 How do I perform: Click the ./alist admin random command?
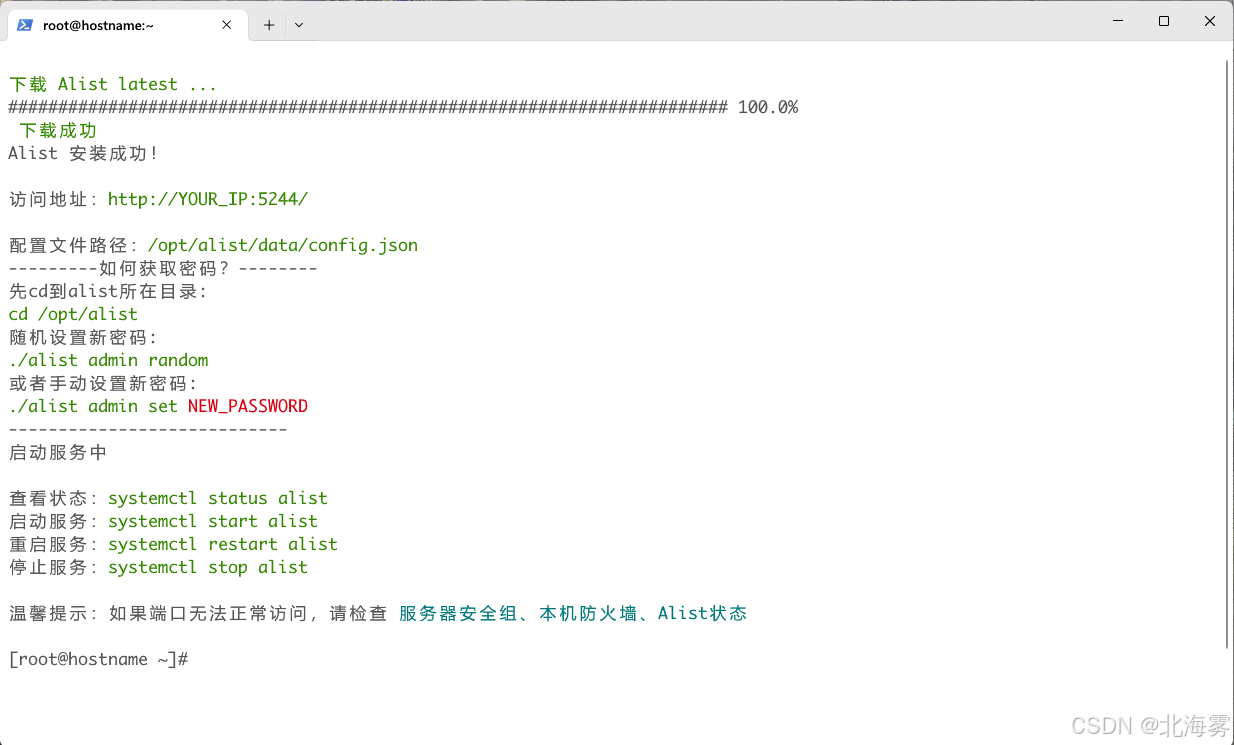(x=108, y=360)
